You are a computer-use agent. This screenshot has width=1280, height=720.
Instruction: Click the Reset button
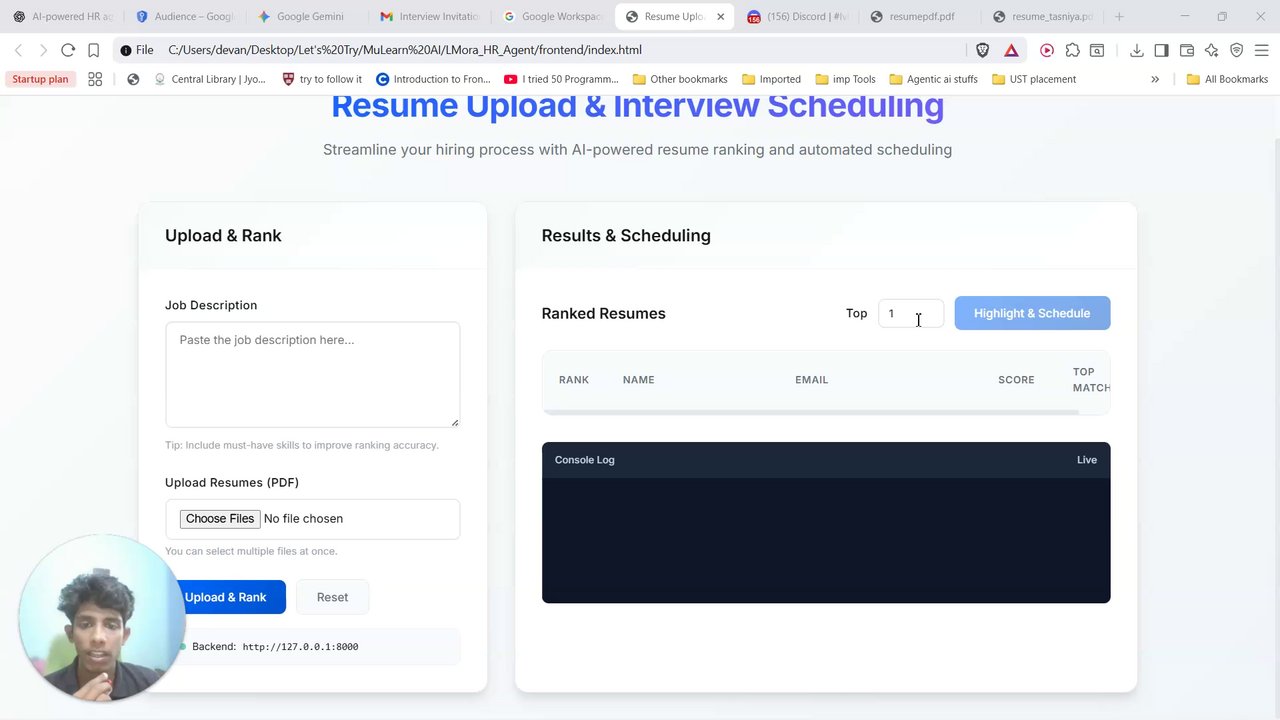pos(332,597)
